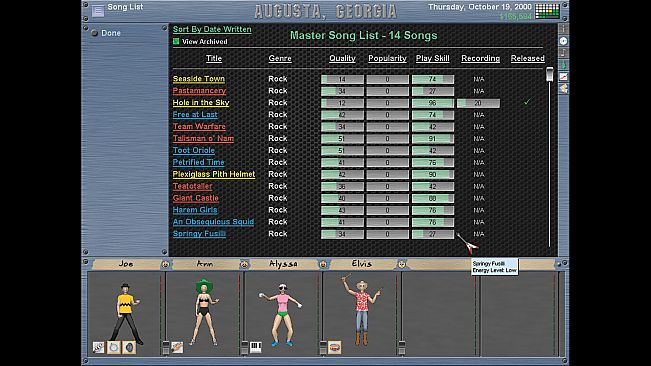Viewport: 651px width, 366px height.
Task: Select the Alyssa name tab
Action: (x=283, y=264)
